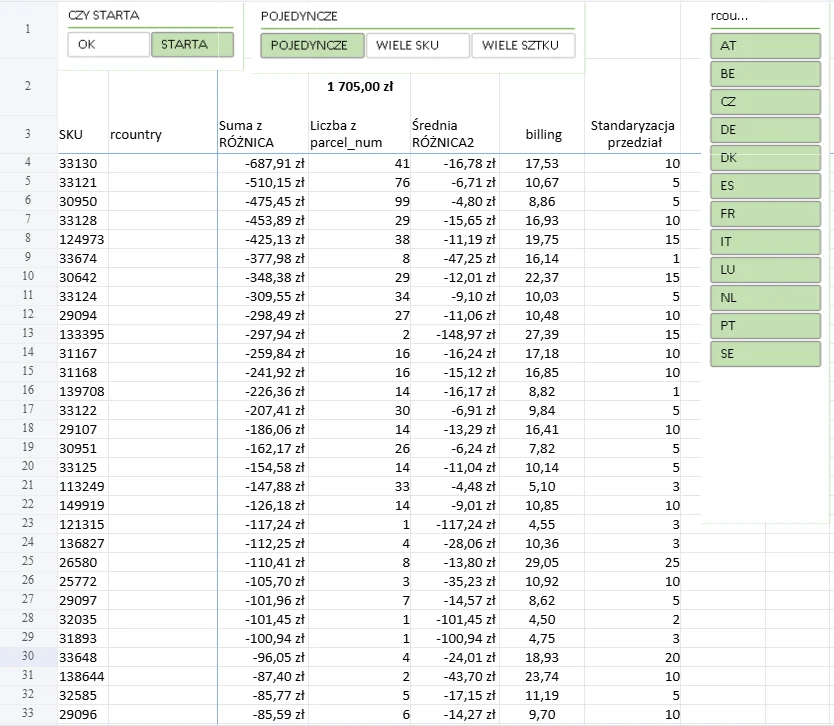Filter by country BE in slicer
The height and width of the screenshot is (726, 834).
coord(765,74)
